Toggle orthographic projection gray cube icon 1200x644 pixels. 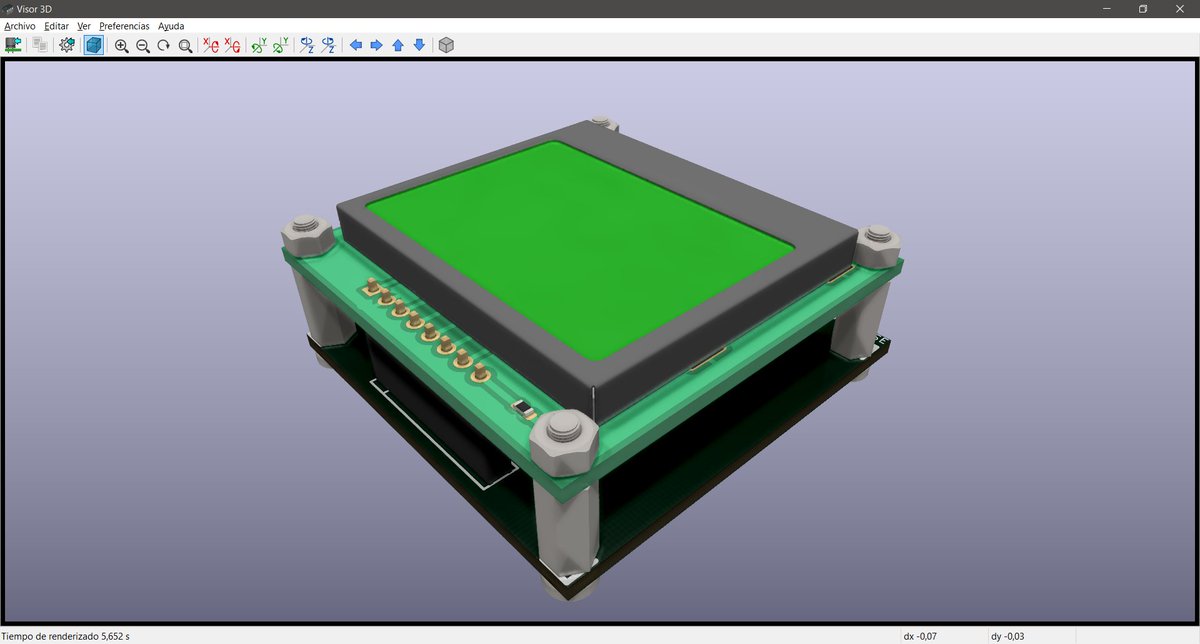[x=446, y=45]
